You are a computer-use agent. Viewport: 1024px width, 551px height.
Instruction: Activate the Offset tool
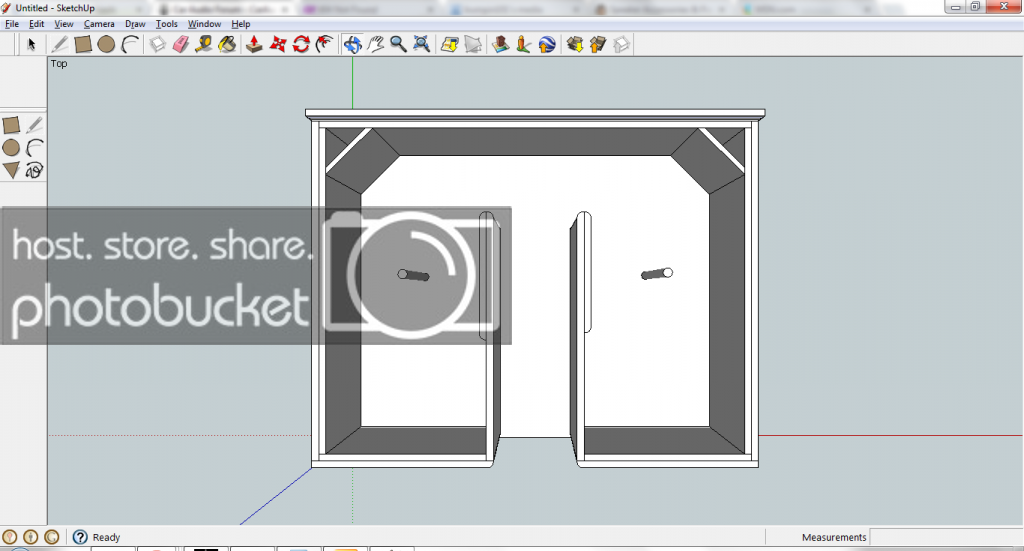click(x=325, y=44)
